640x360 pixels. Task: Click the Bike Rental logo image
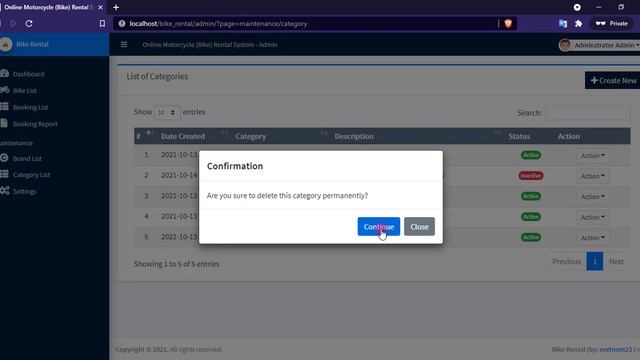[6, 44]
